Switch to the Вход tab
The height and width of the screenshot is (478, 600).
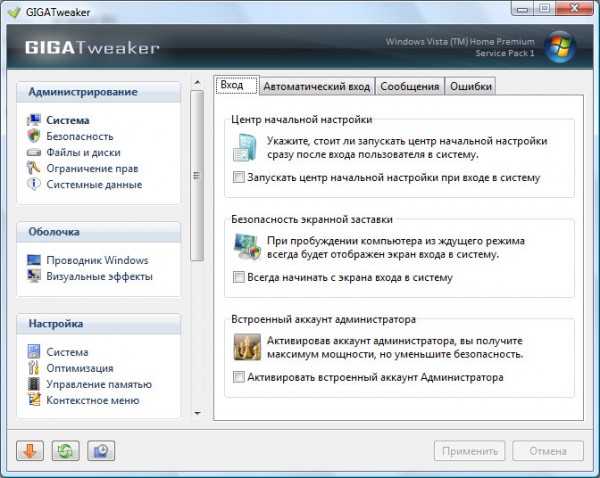(236, 85)
